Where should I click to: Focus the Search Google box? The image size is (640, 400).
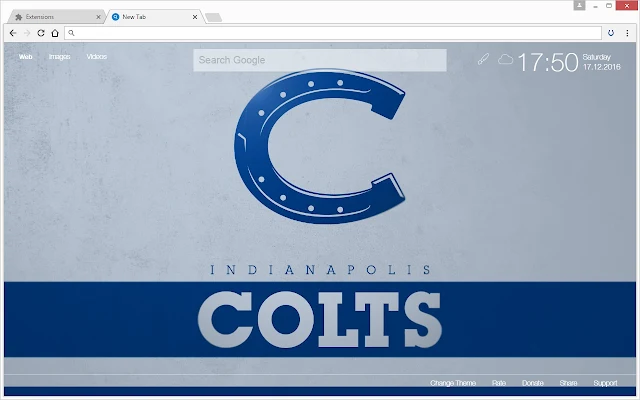click(320, 60)
